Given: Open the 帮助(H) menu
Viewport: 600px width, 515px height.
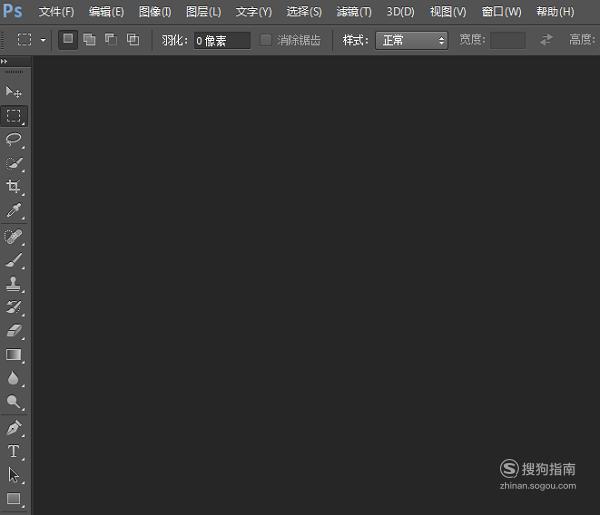Looking at the screenshot, I should pyautogui.click(x=555, y=12).
